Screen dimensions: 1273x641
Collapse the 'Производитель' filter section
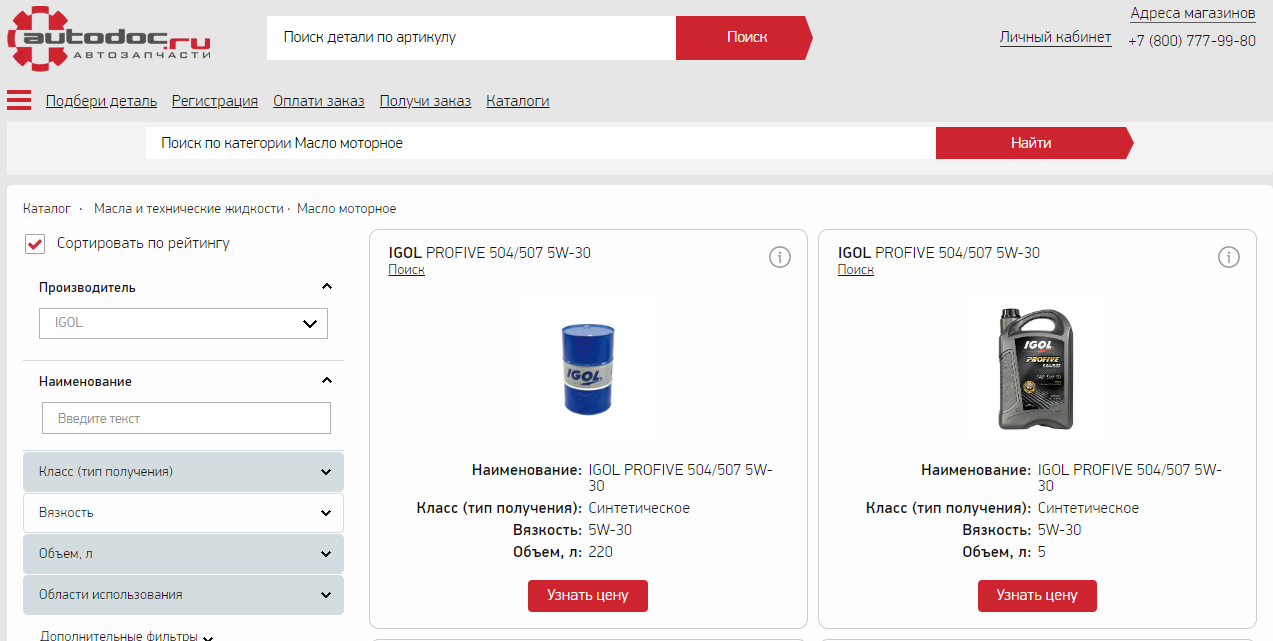326,287
